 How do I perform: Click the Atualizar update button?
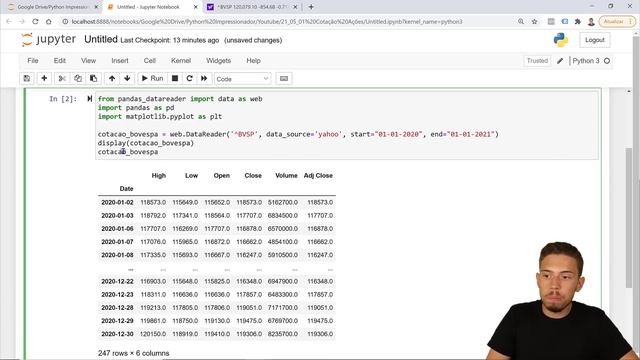(x=617, y=22)
